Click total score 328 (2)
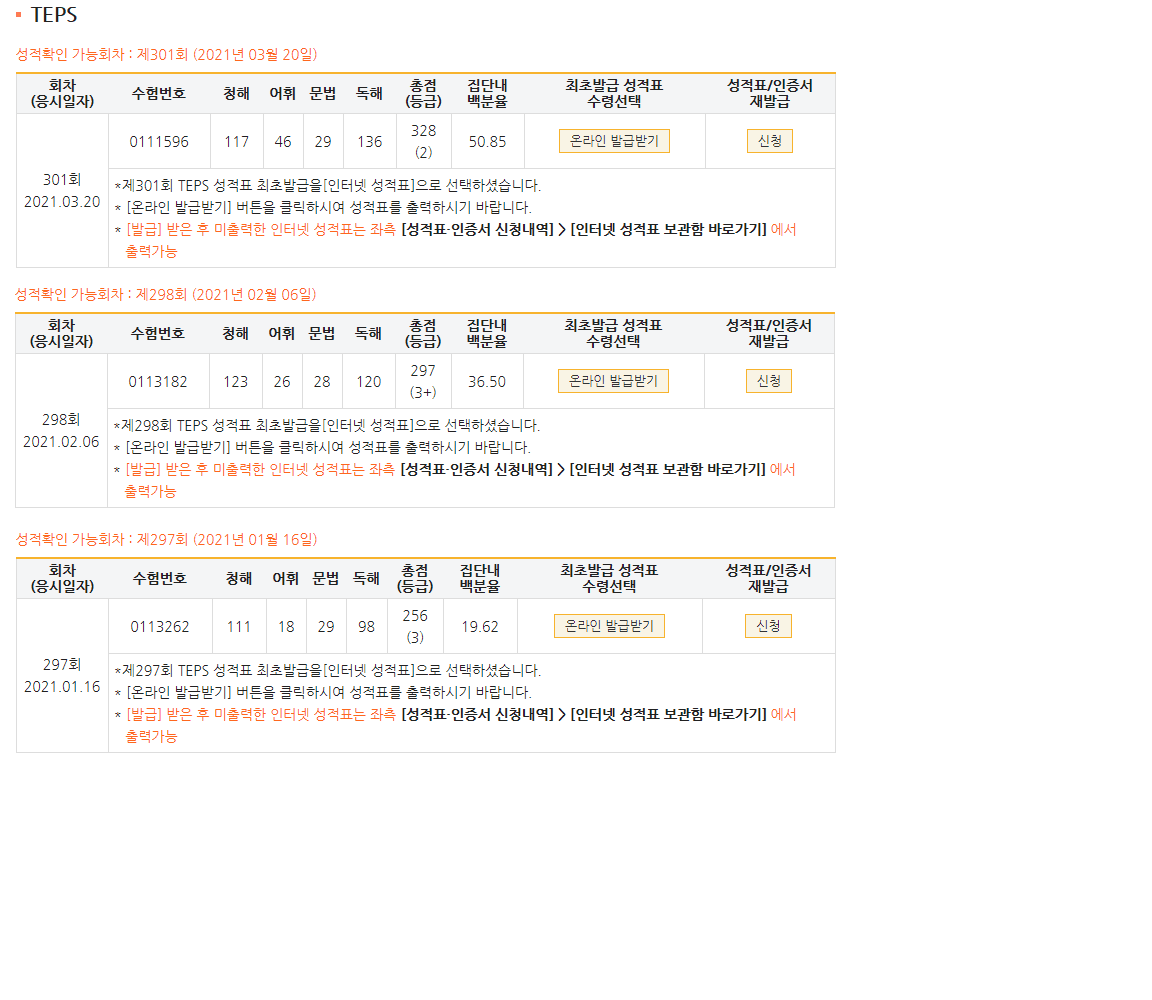This screenshot has width=1152, height=1000. [x=423, y=141]
